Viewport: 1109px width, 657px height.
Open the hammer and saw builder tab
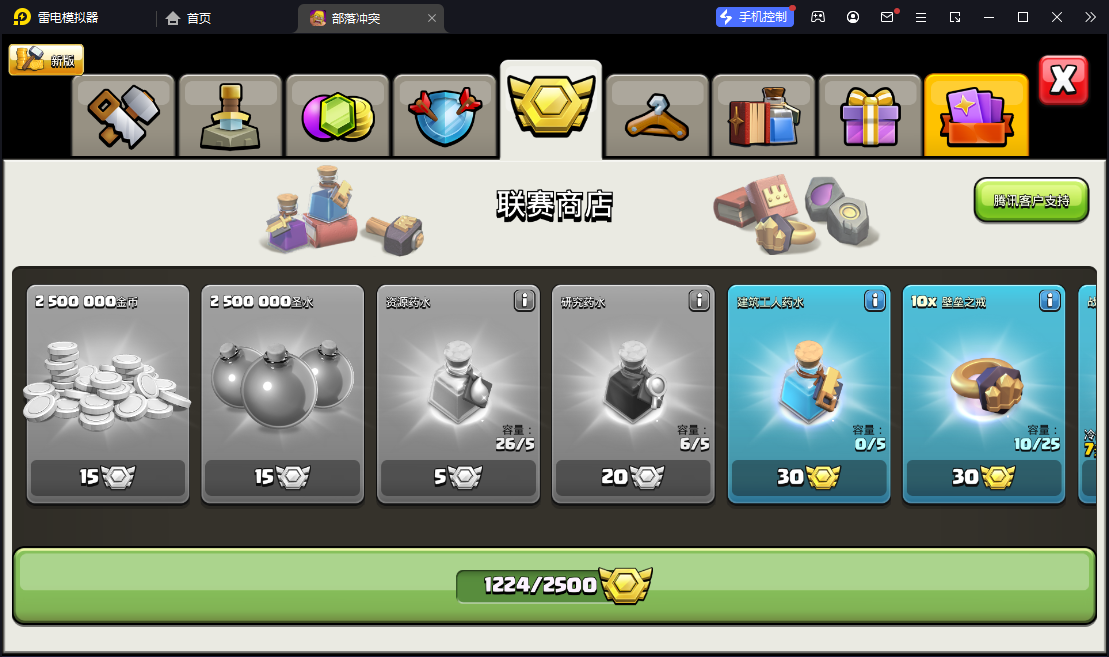click(123, 116)
